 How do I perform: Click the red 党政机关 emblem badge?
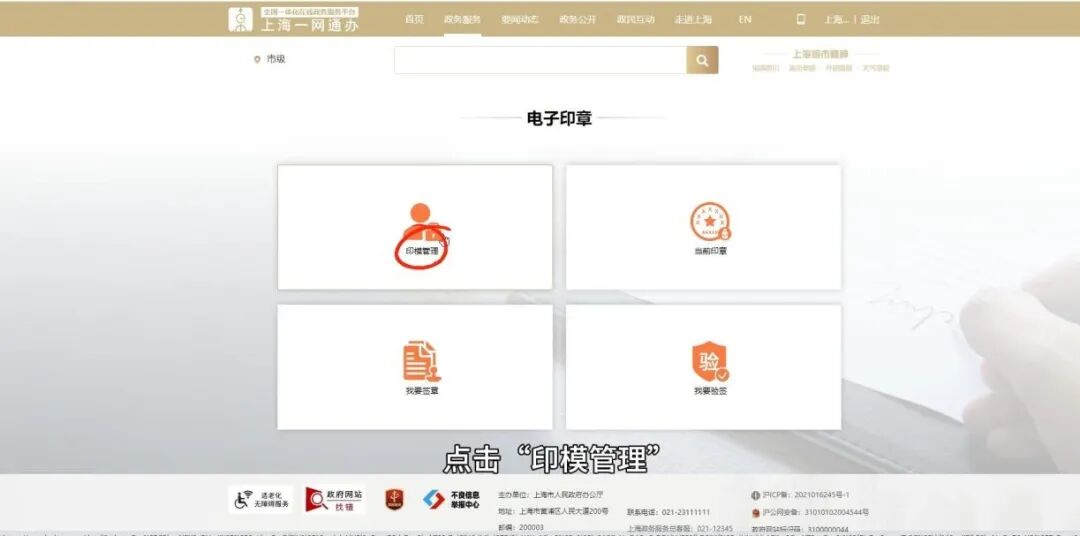click(x=394, y=499)
